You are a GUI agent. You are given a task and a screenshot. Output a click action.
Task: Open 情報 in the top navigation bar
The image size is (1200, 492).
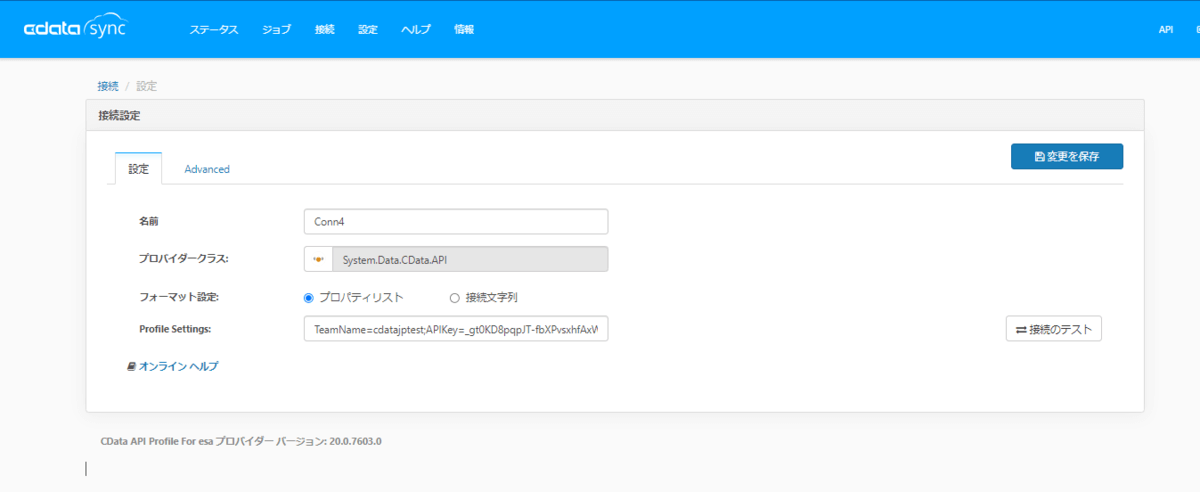[x=464, y=30]
